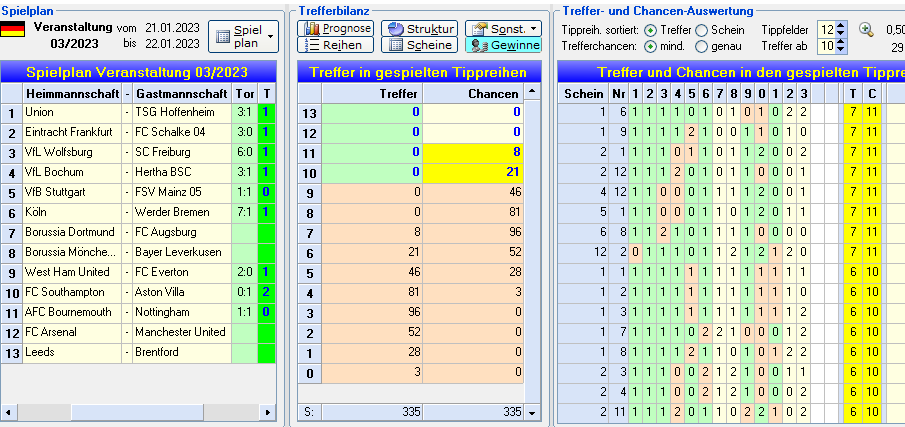Click the Heimmannschaft column header
This screenshot has height=427, width=905.
click(x=72, y=93)
